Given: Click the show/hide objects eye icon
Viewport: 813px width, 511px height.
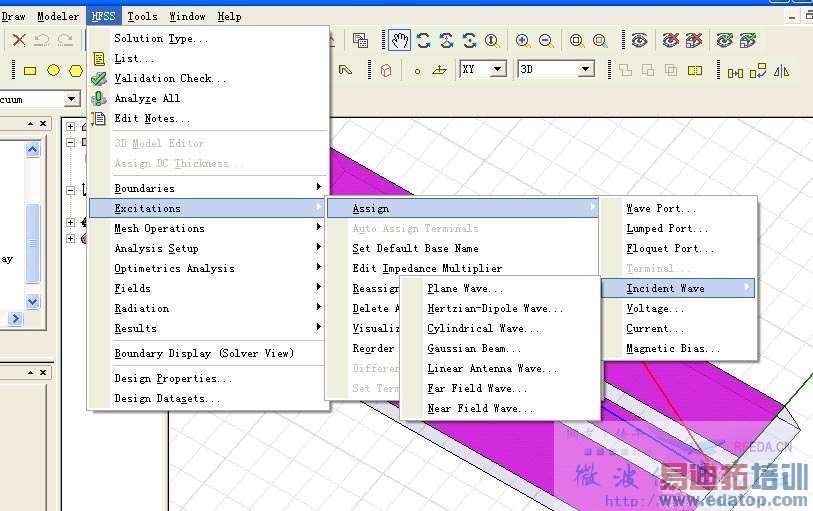Looking at the screenshot, I should 639,40.
